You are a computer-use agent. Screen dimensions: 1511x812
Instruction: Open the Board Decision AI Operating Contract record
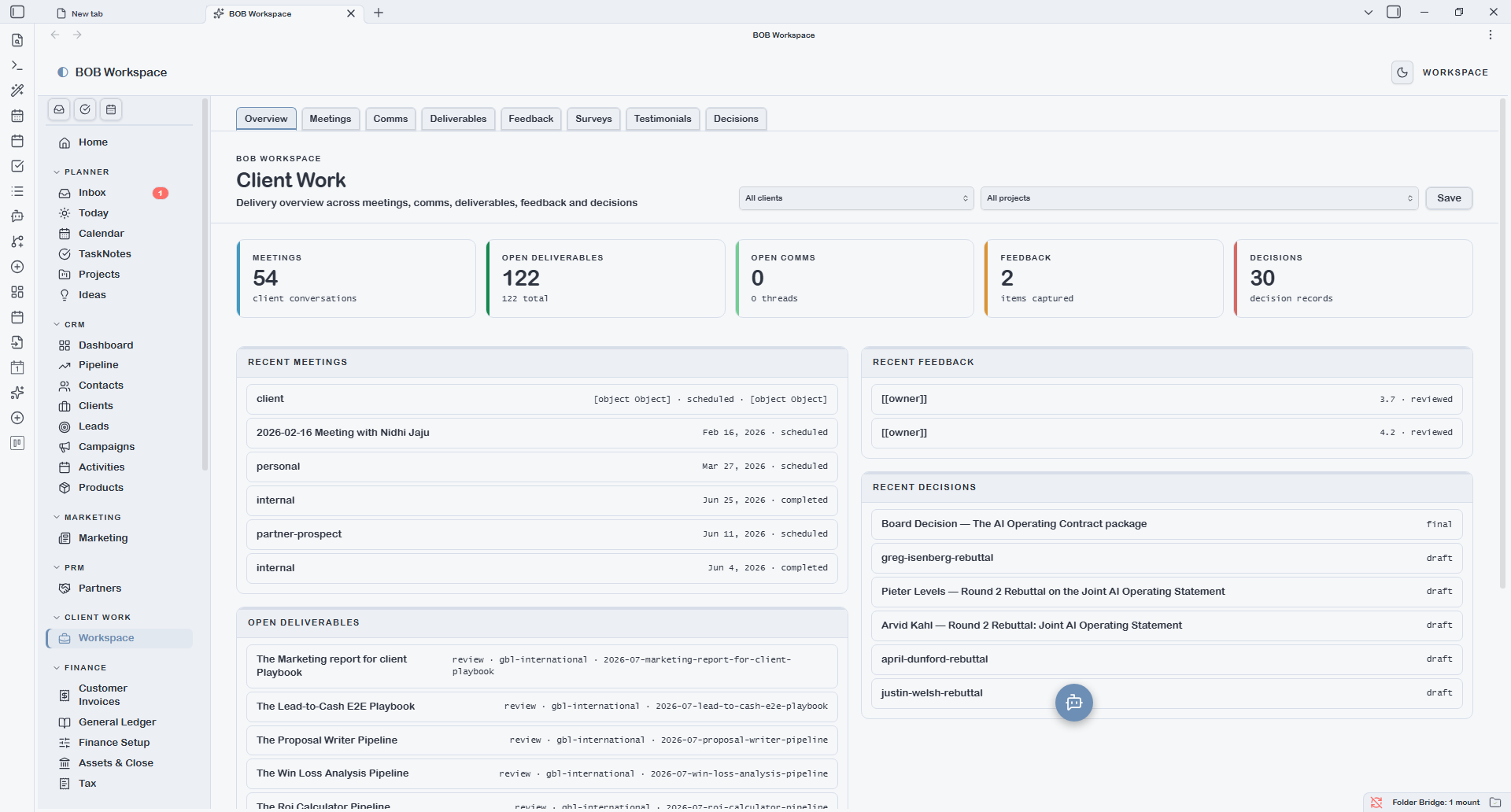[x=1166, y=524]
